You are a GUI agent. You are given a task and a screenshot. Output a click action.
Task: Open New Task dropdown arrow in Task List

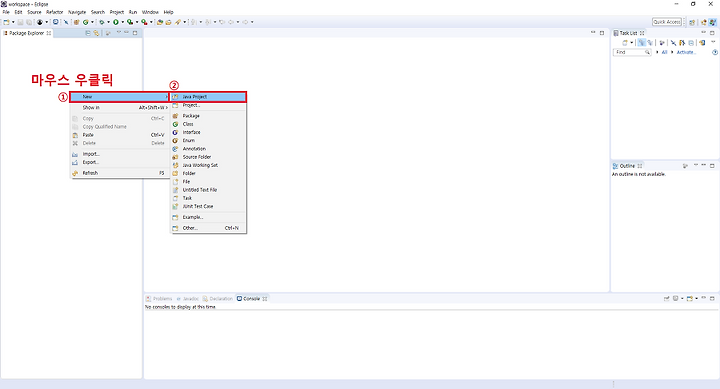pyautogui.click(x=632, y=43)
